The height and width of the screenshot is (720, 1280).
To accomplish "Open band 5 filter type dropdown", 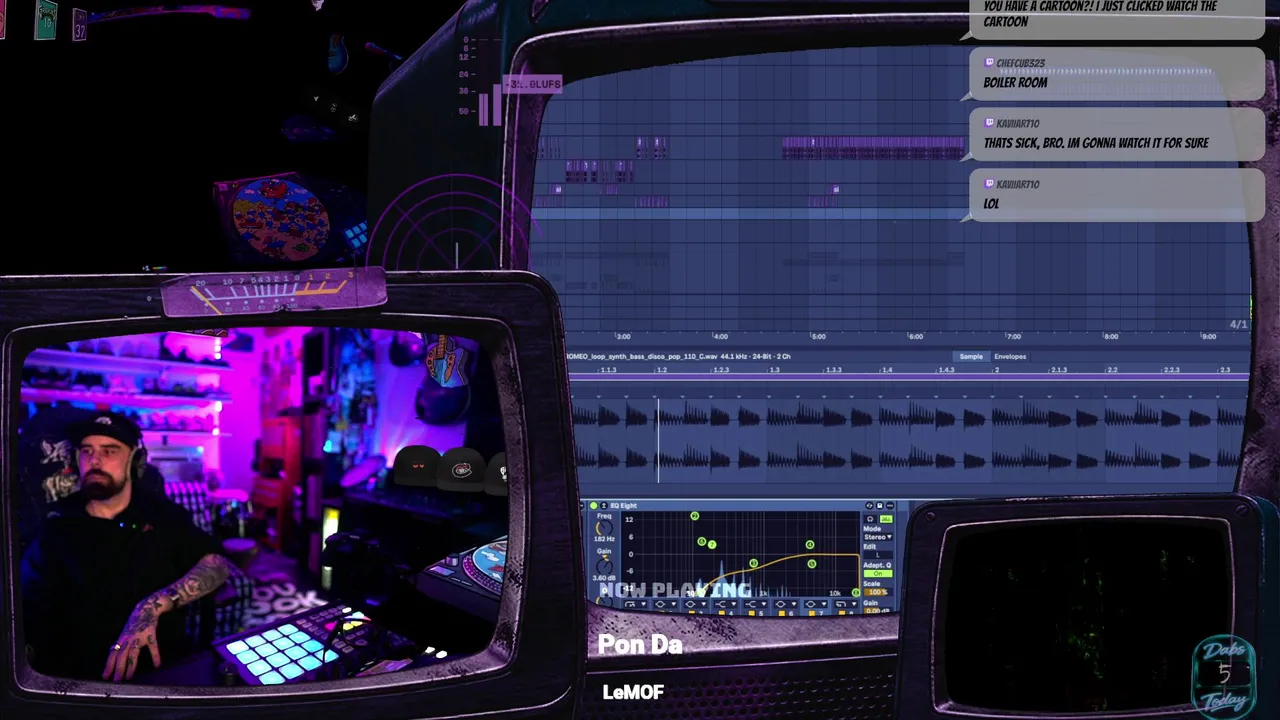I will pyautogui.click(x=755, y=604).
